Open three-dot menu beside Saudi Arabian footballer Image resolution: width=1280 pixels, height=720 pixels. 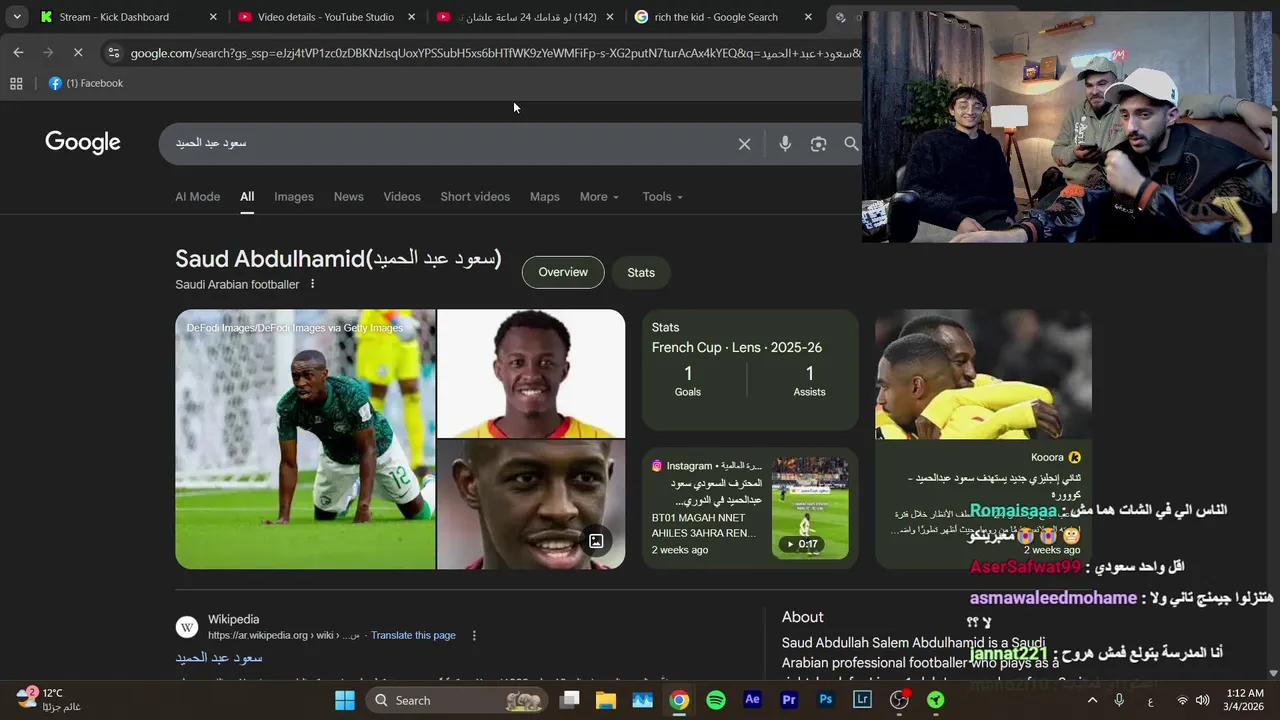(312, 284)
